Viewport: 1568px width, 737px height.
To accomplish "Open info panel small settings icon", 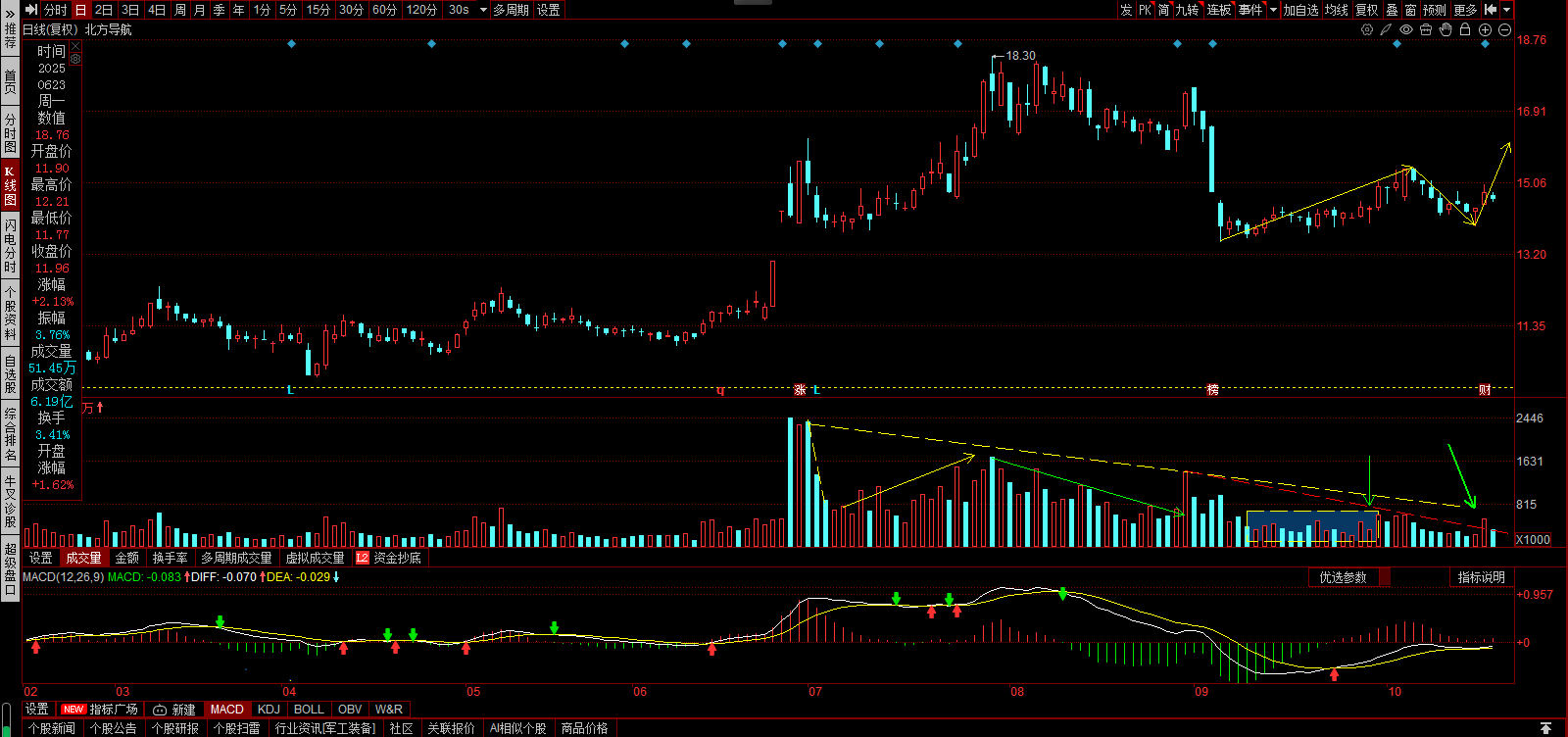I will click(75, 59).
